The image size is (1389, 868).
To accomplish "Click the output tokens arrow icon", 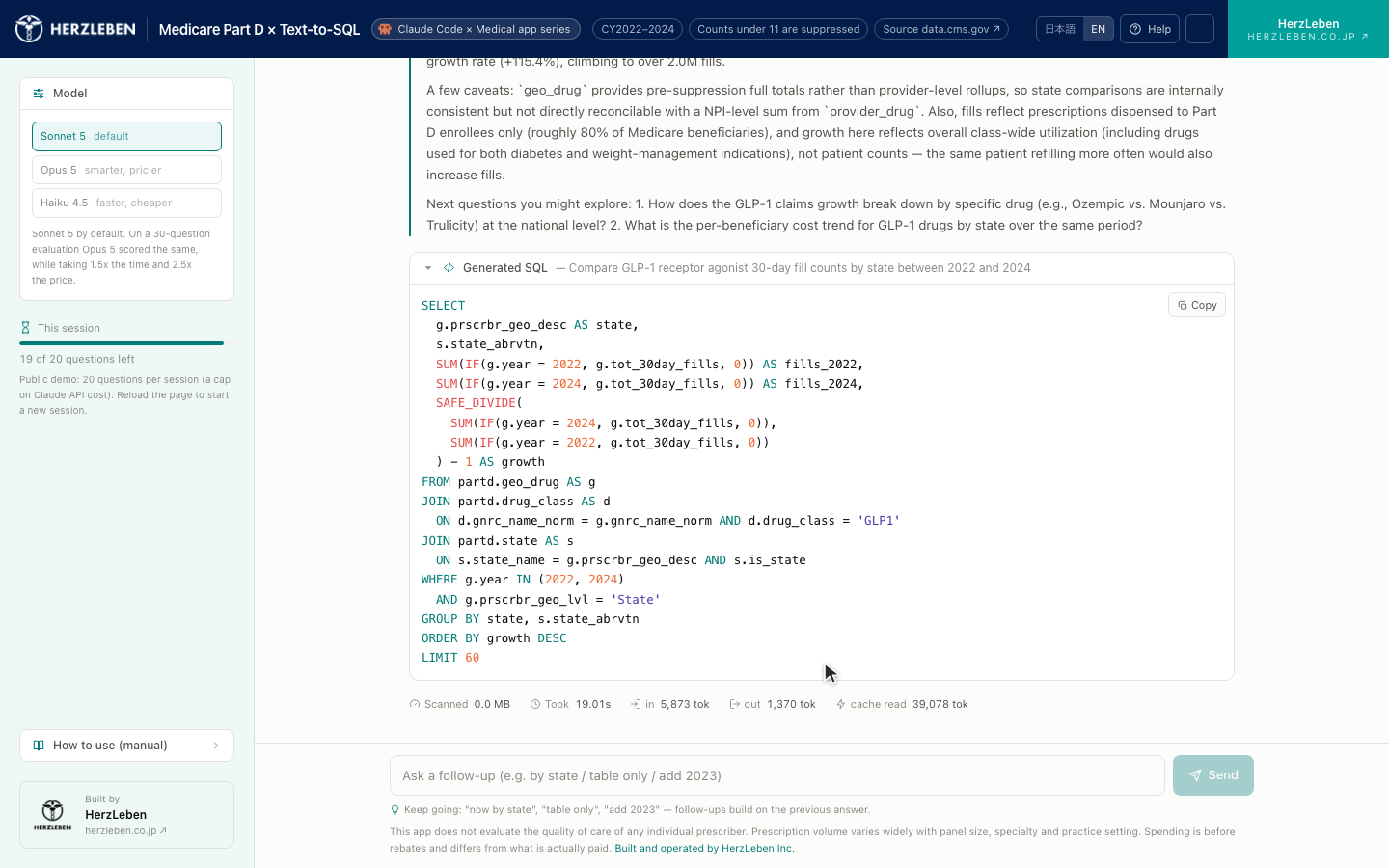I will pyautogui.click(x=735, y=704).
